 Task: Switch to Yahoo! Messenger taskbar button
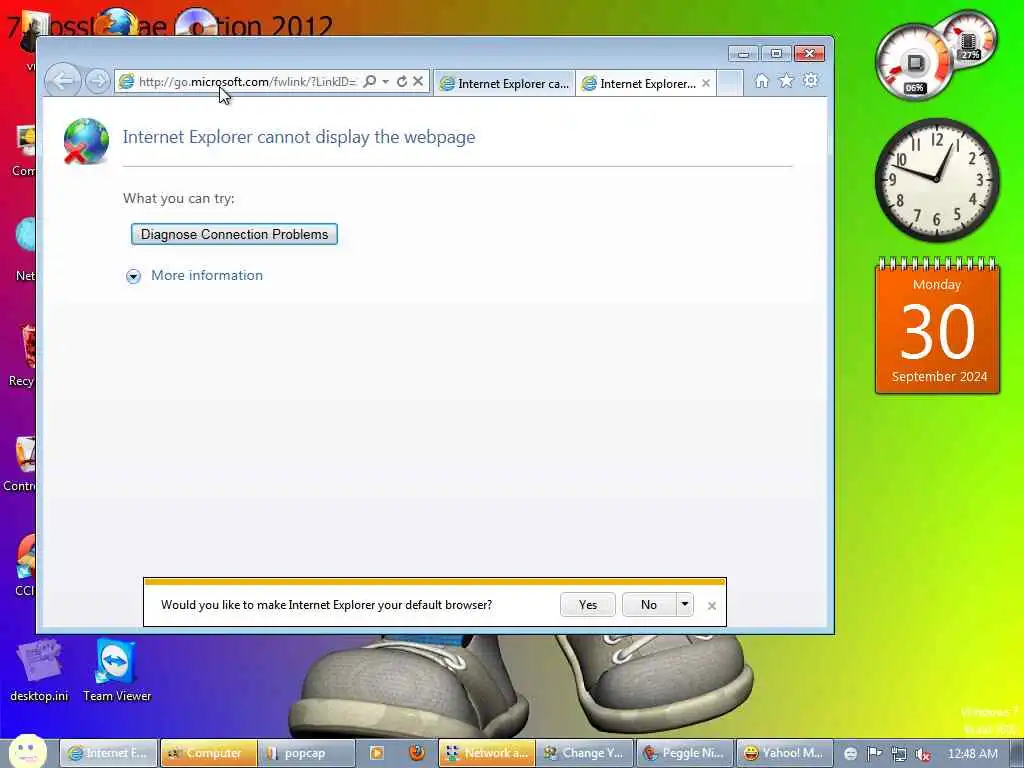(784, 753)
